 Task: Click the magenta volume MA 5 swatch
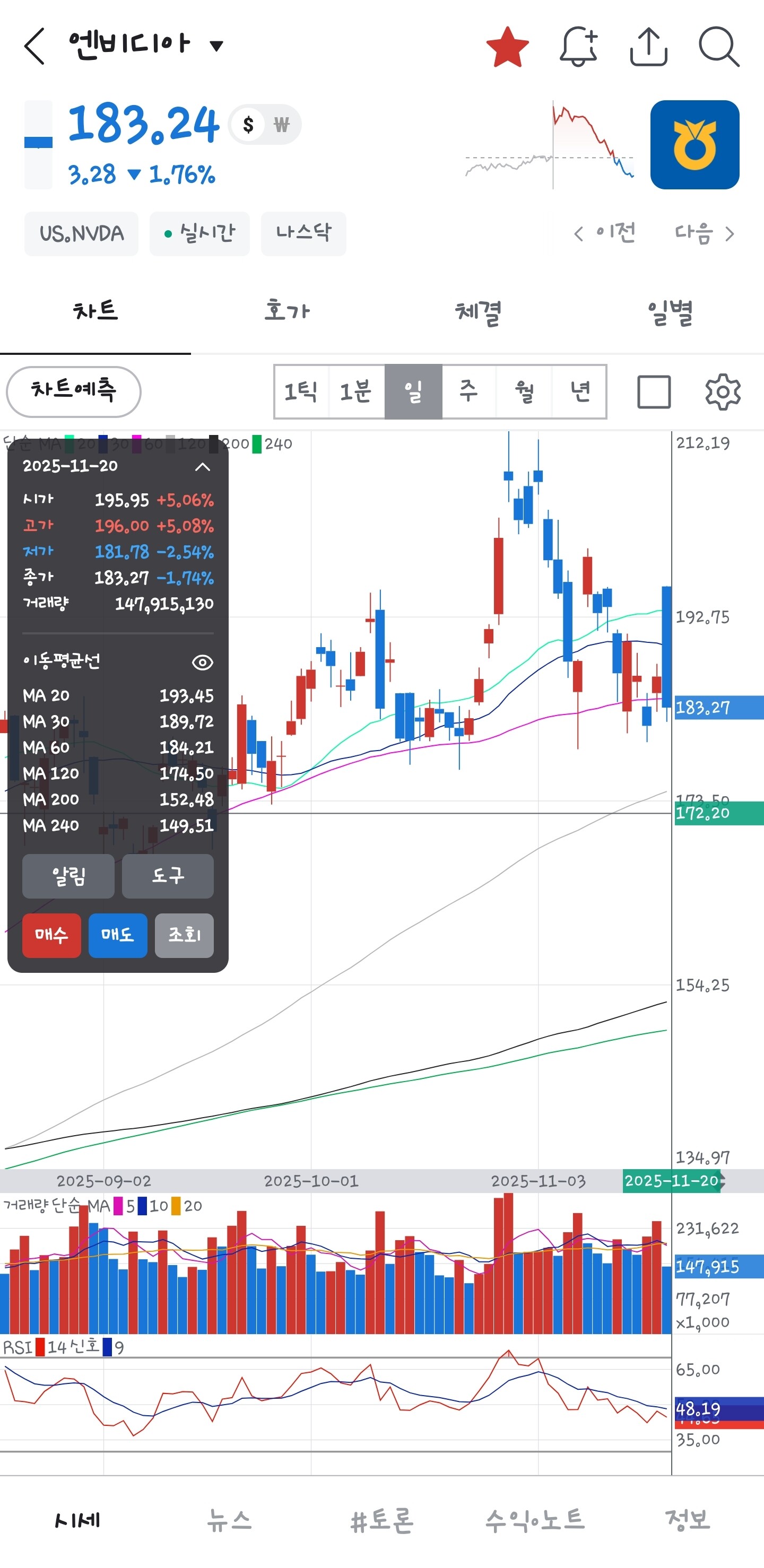coord(118,1206)
